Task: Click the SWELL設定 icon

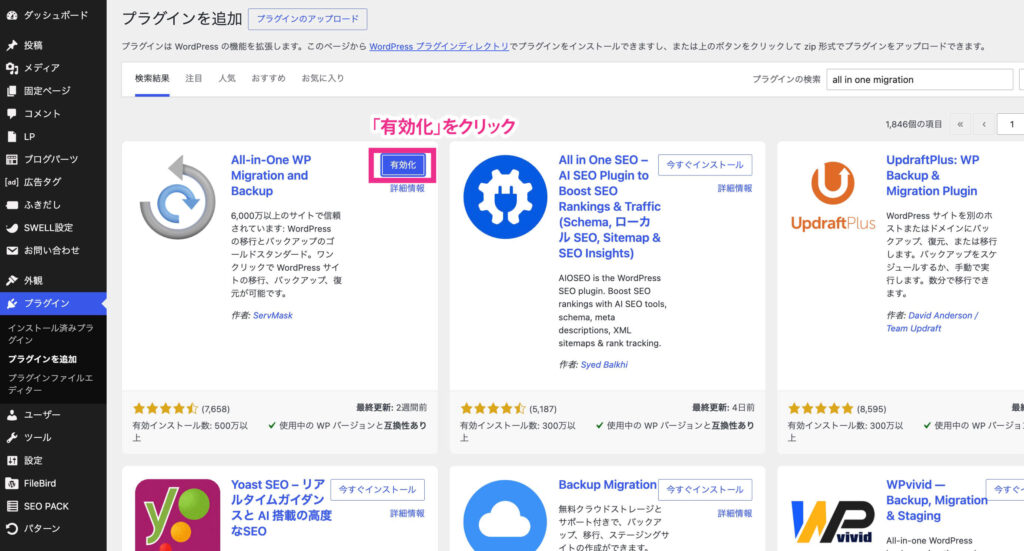Action: click(x=12, y=228)
